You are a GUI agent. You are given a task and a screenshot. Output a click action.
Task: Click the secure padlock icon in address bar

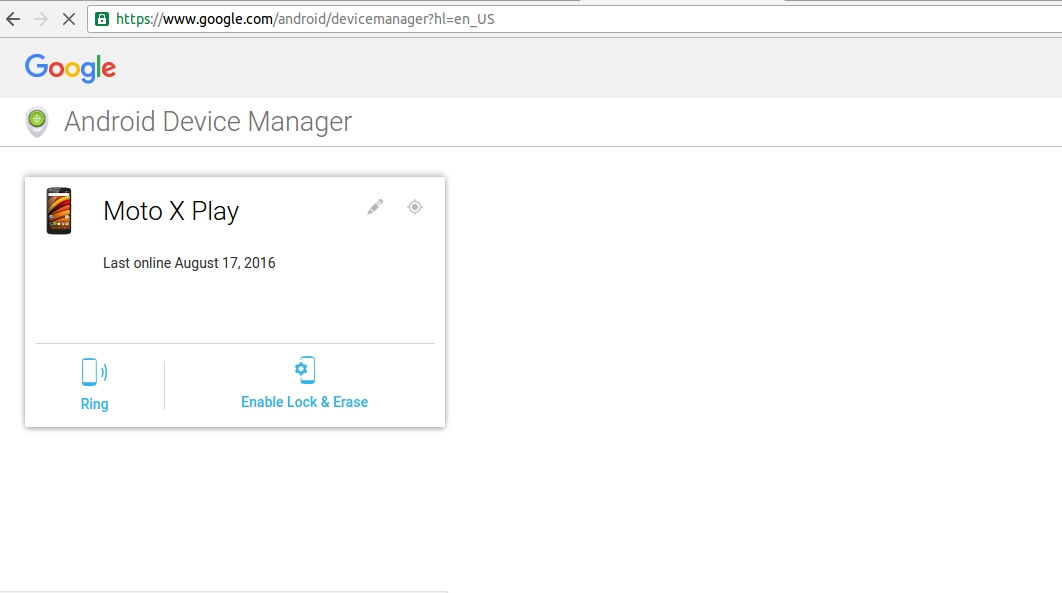pos(102,19)
